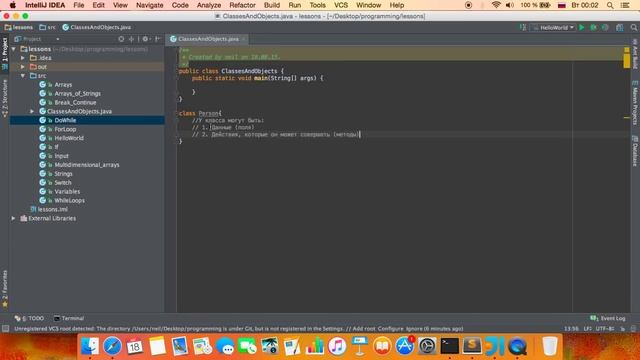Open Search Everywhere magnifier in IDE toolbar
The width and height of the screenshot is (640, 360).
click(x=633, y=27)
